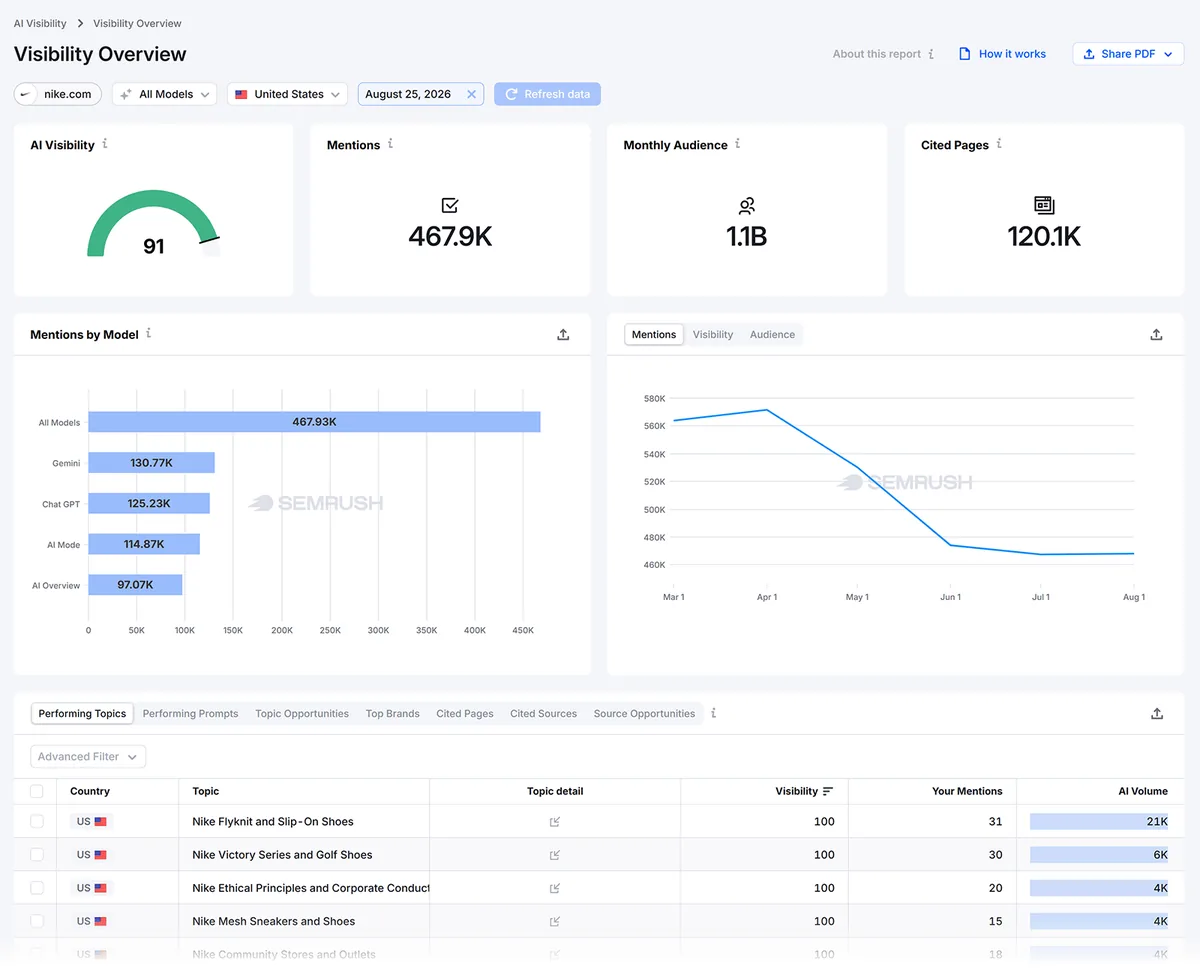1200x972 pixels.
Task: Open the United States country dropdown
Action: point(288,94)
